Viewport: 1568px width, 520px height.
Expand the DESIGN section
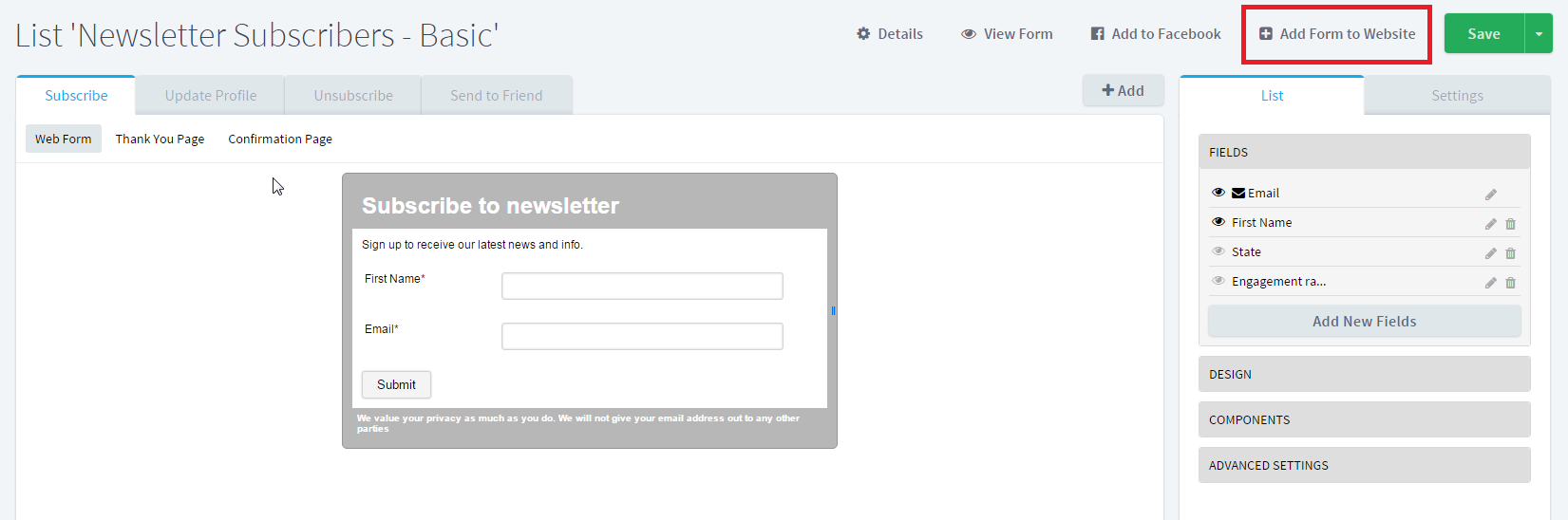(x=1365, y=374)
